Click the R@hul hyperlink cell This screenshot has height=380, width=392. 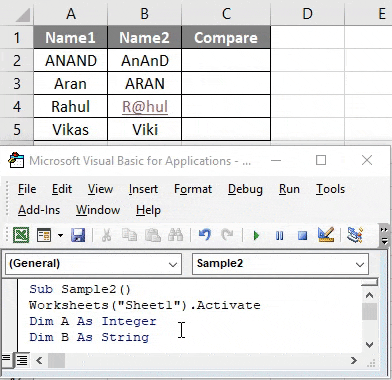145,107
